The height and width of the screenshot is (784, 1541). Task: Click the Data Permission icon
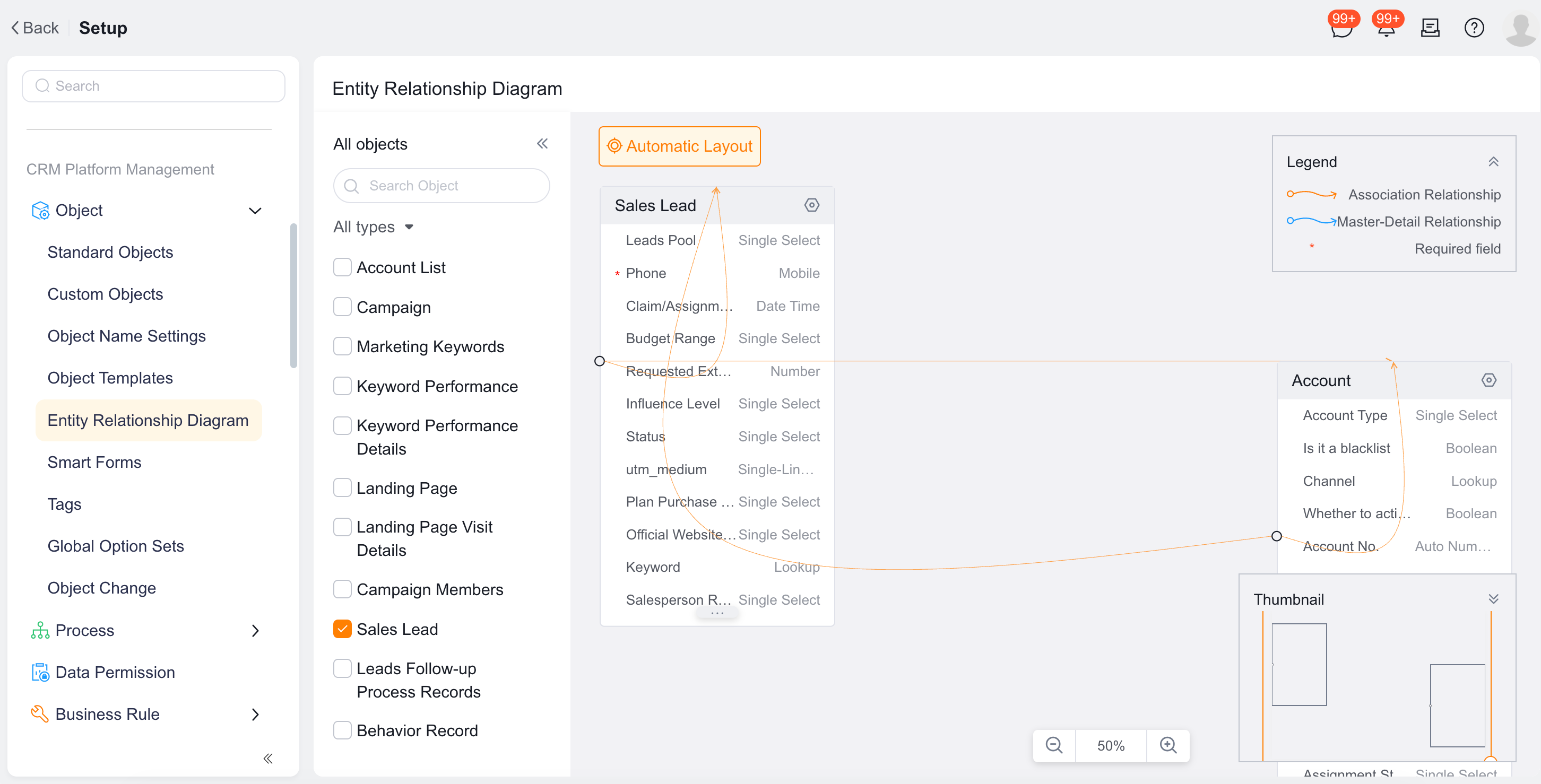40,672
